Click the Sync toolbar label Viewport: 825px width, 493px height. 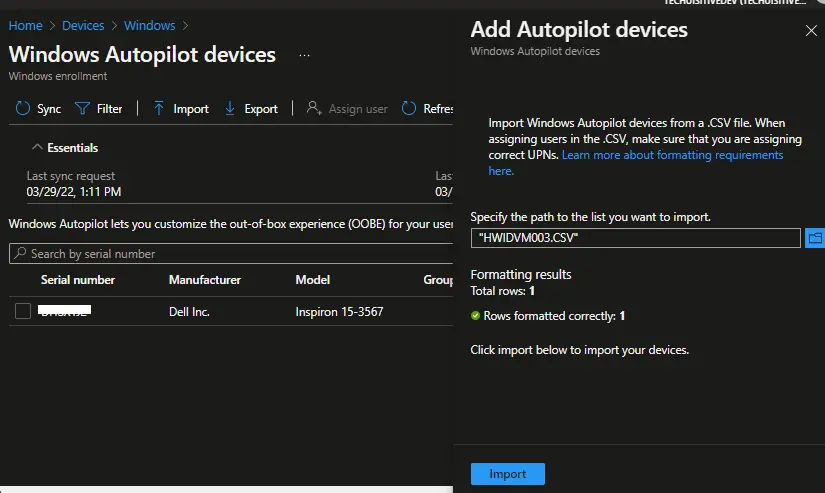pos(49,109)
